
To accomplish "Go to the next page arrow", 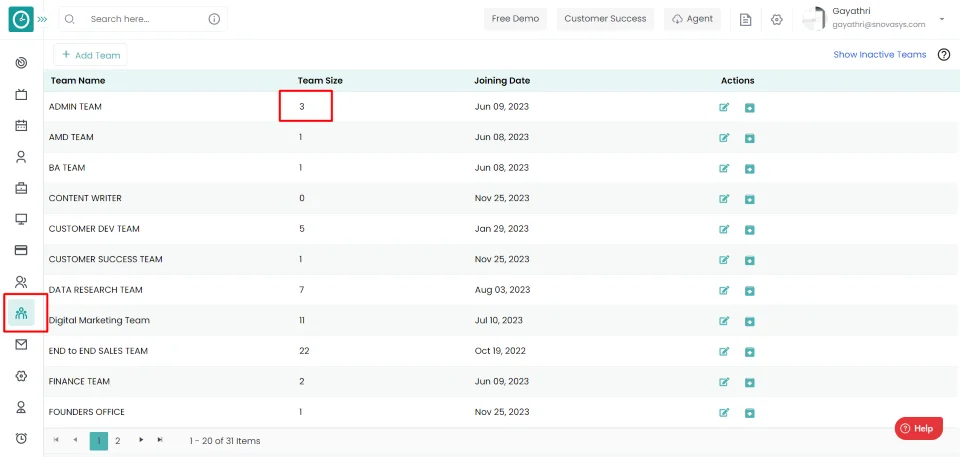I will [x=141, y=440].
